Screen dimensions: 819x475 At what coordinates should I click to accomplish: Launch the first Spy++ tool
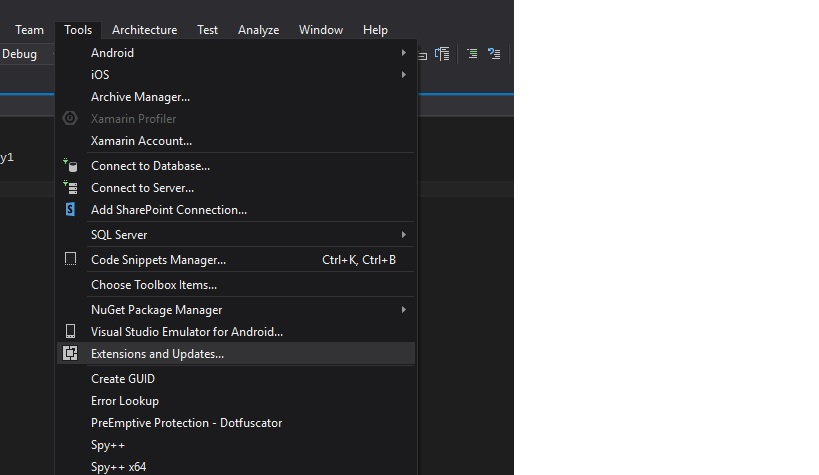tap(236, 445)
